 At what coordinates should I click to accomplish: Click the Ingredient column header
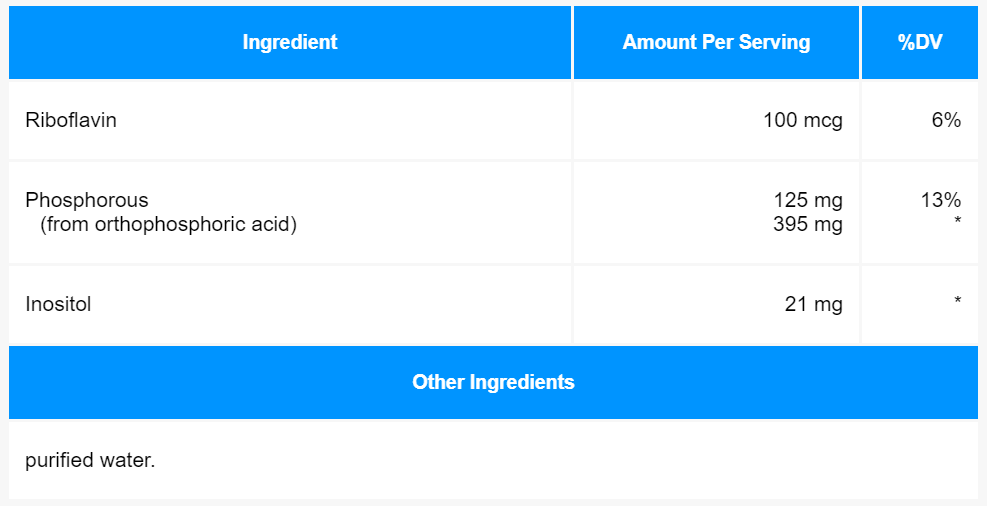tap(290, 42)
